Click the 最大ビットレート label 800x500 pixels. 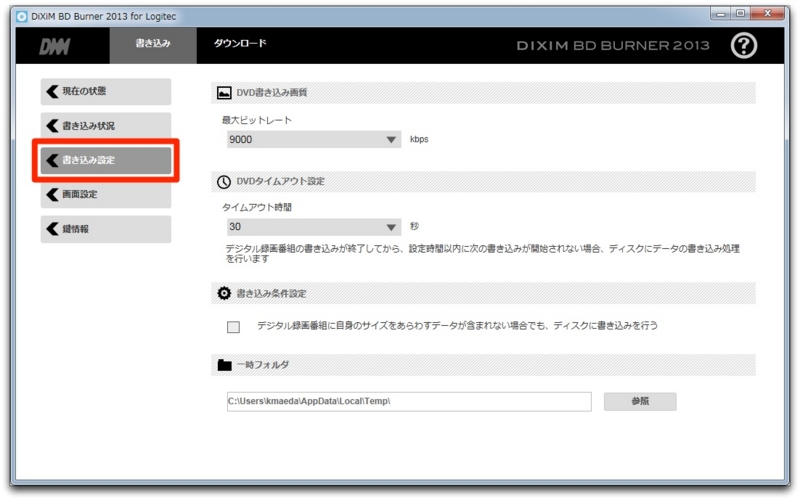point(257,120)
